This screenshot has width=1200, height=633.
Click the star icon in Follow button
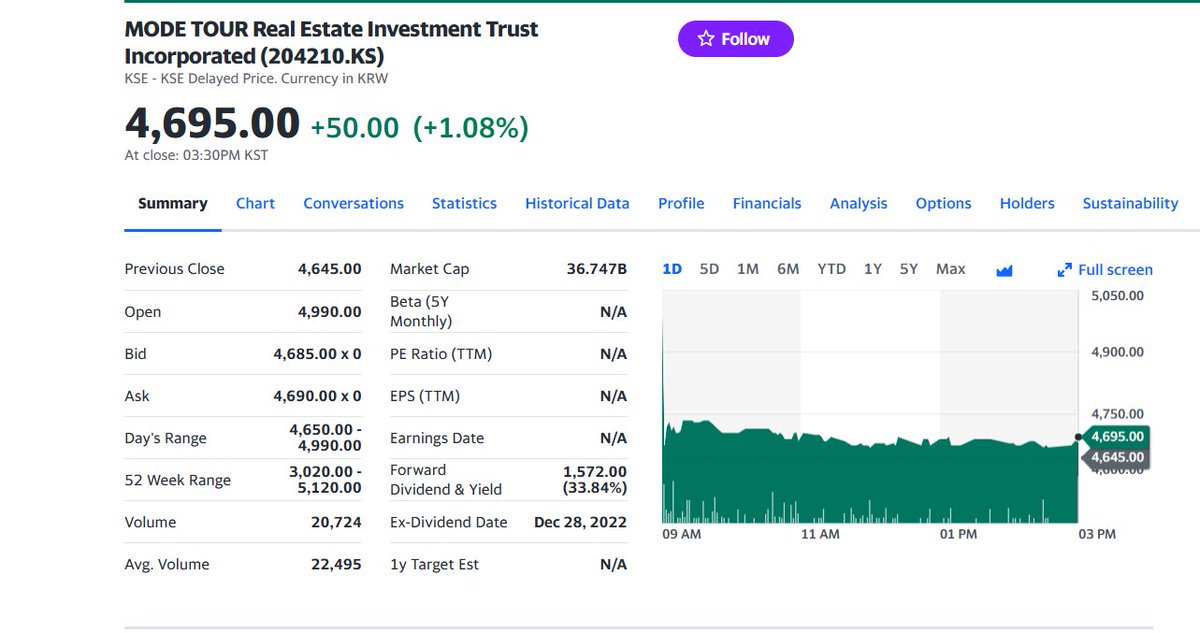(706, 39)
